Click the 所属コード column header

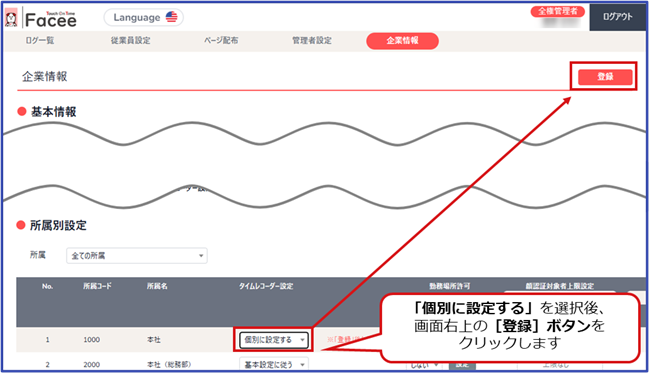[x=97, y=286]
